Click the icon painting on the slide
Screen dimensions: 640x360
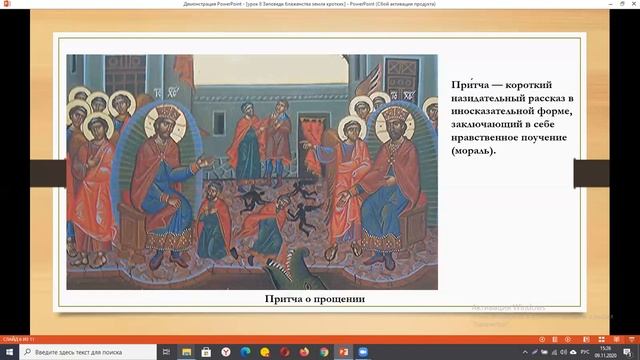(x=252, y=172)
